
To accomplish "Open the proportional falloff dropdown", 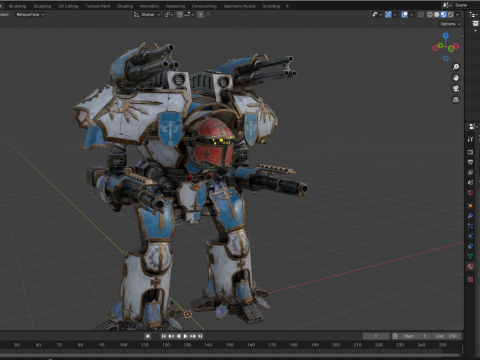I will coord(209,15).
